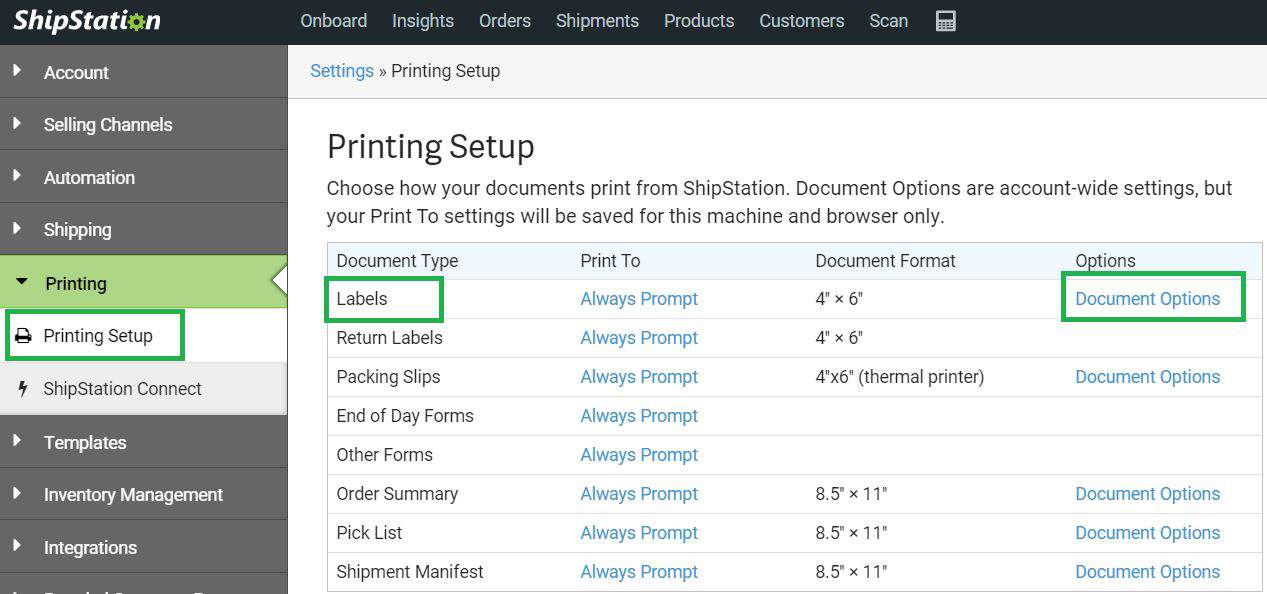Click Always Prompt for Return Labels

tap(638, 337)
